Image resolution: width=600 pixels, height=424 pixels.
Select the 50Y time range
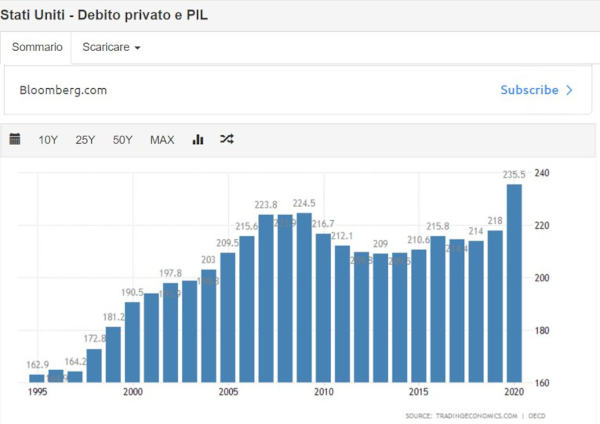122,140
